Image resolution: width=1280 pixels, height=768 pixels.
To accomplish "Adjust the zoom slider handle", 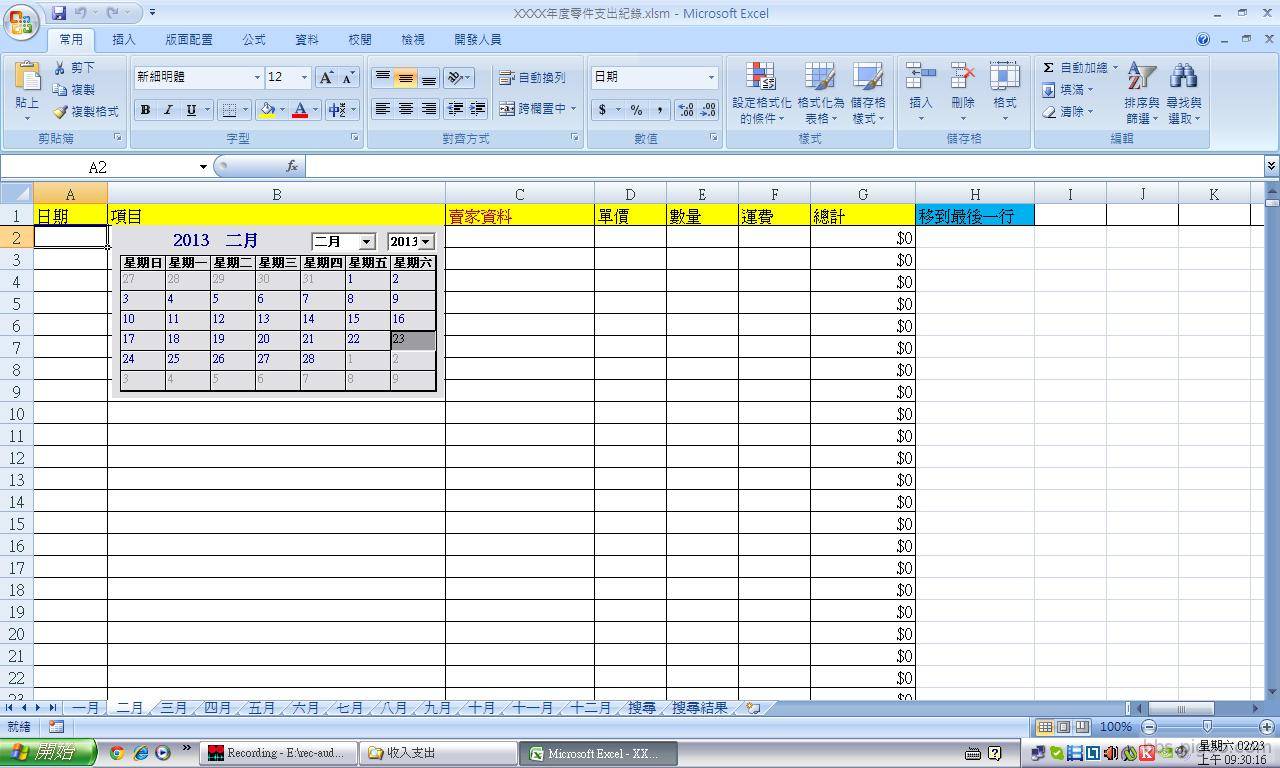I will pos(1207,727).
